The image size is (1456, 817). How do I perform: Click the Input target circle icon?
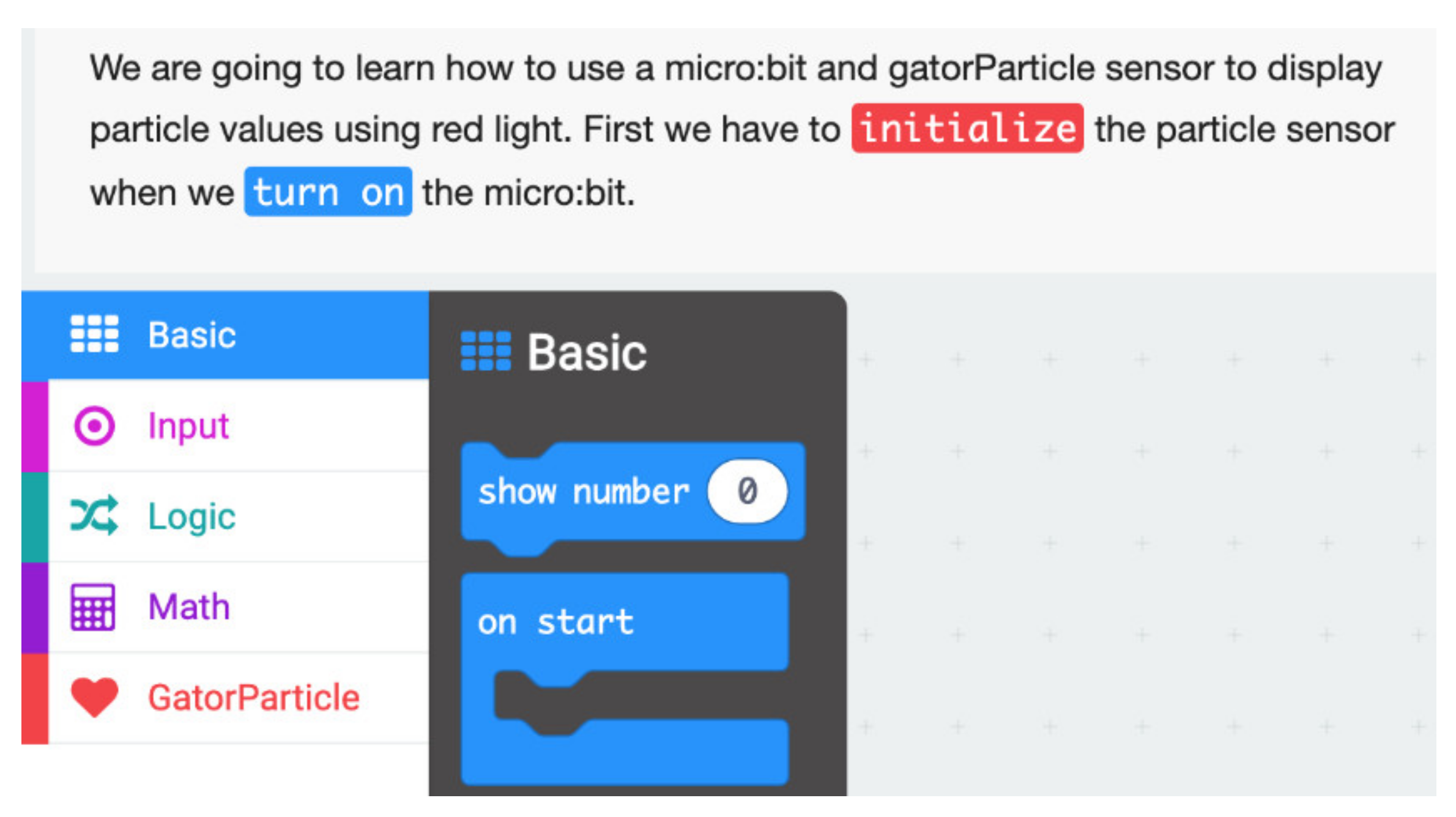94,426
